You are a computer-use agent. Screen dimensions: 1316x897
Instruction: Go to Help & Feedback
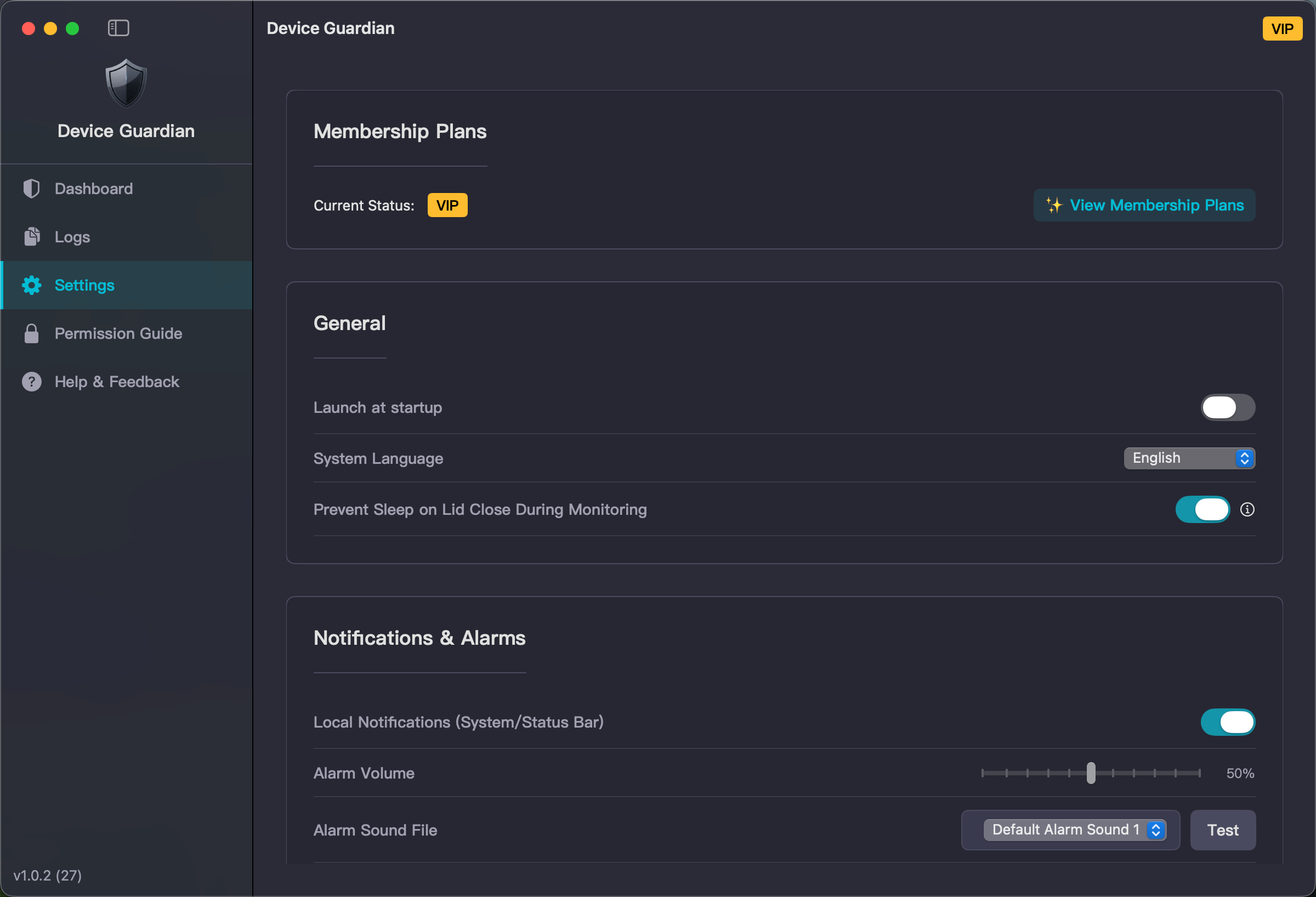pos(126,382)
